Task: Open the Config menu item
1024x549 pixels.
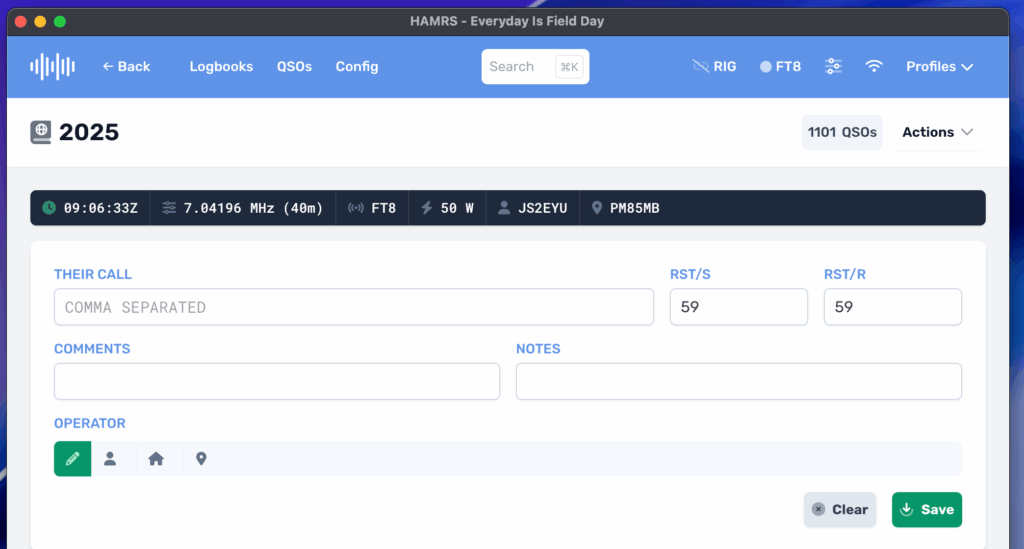Action: (x=357, y=67)
